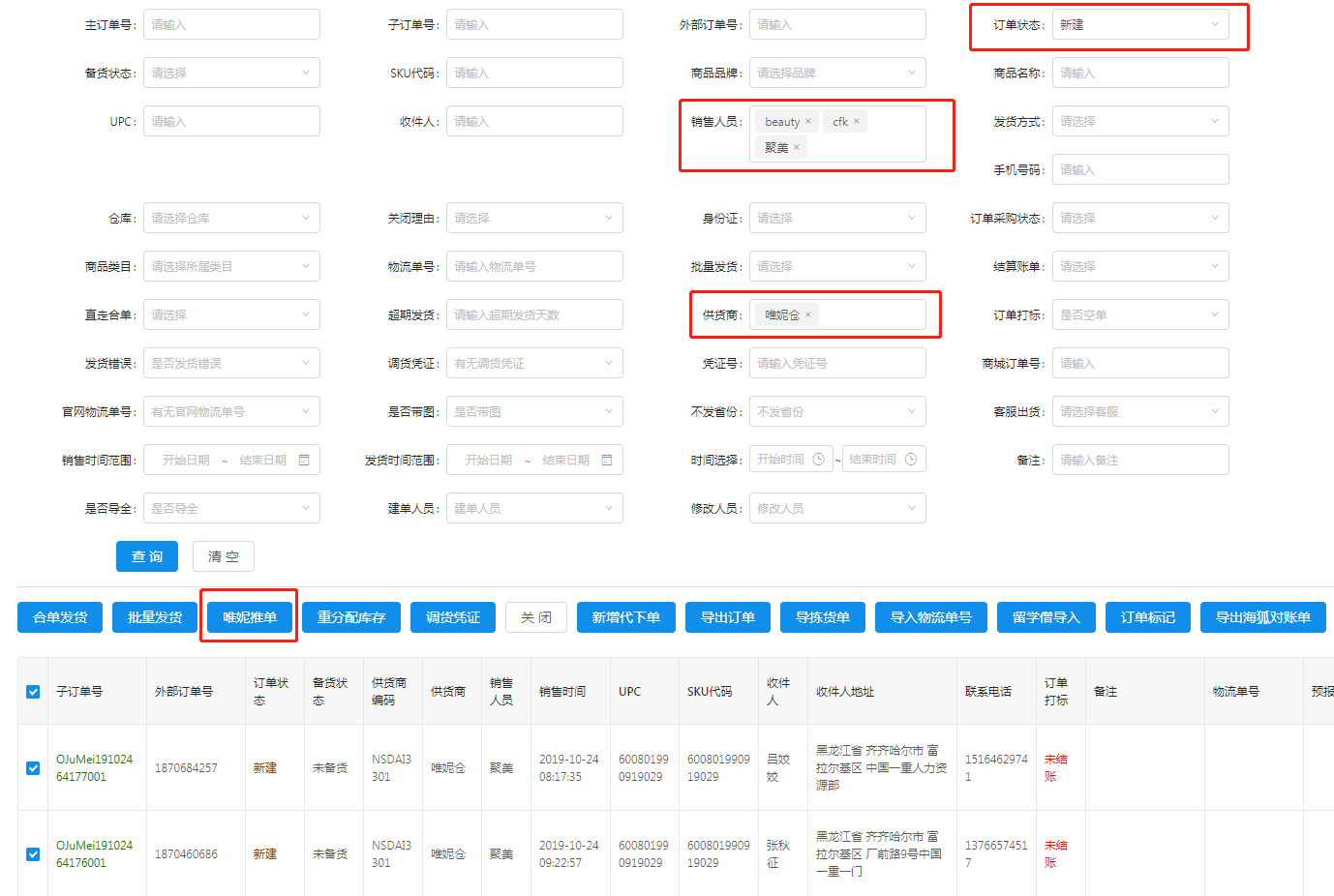Expand the 客服出货 dropdown
Viewport: 1334px width, 896px height.
(x=1140, y=411)
